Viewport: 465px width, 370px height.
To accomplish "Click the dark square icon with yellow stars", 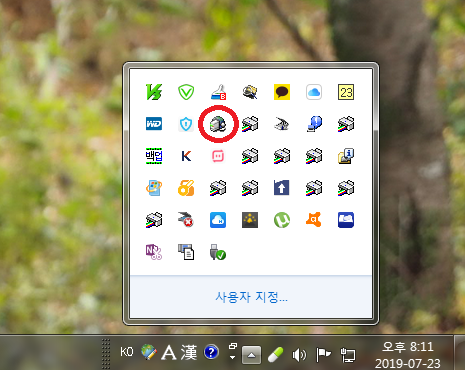I will point(250,220).
